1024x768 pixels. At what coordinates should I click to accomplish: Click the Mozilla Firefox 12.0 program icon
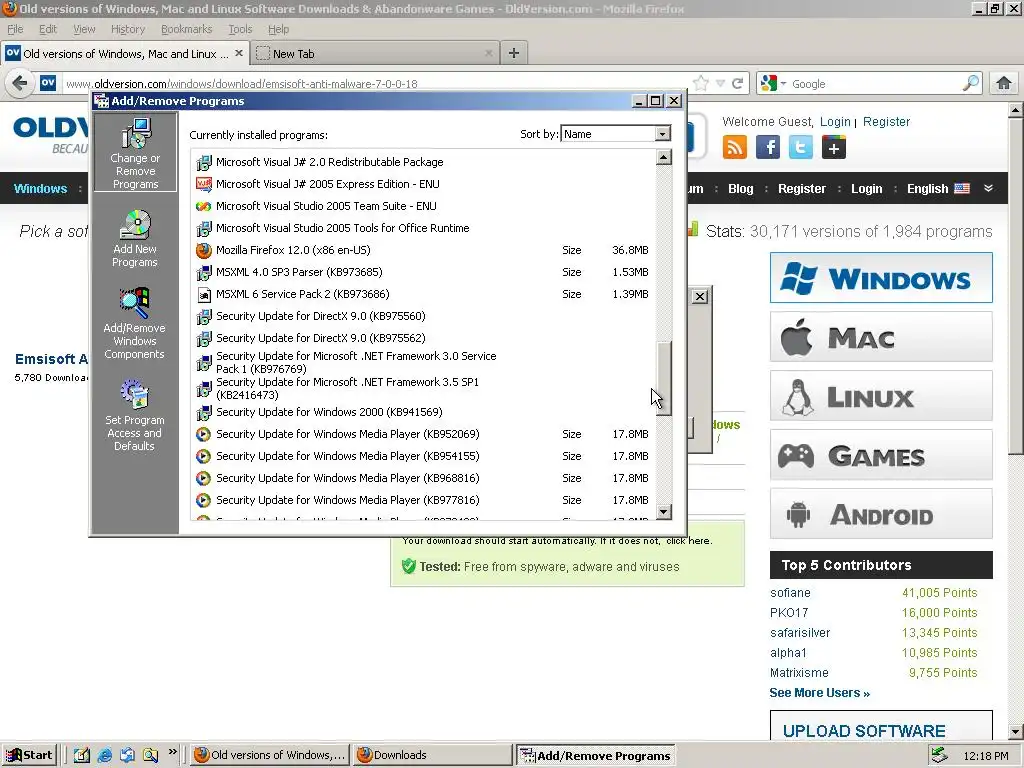coord(204,250)
